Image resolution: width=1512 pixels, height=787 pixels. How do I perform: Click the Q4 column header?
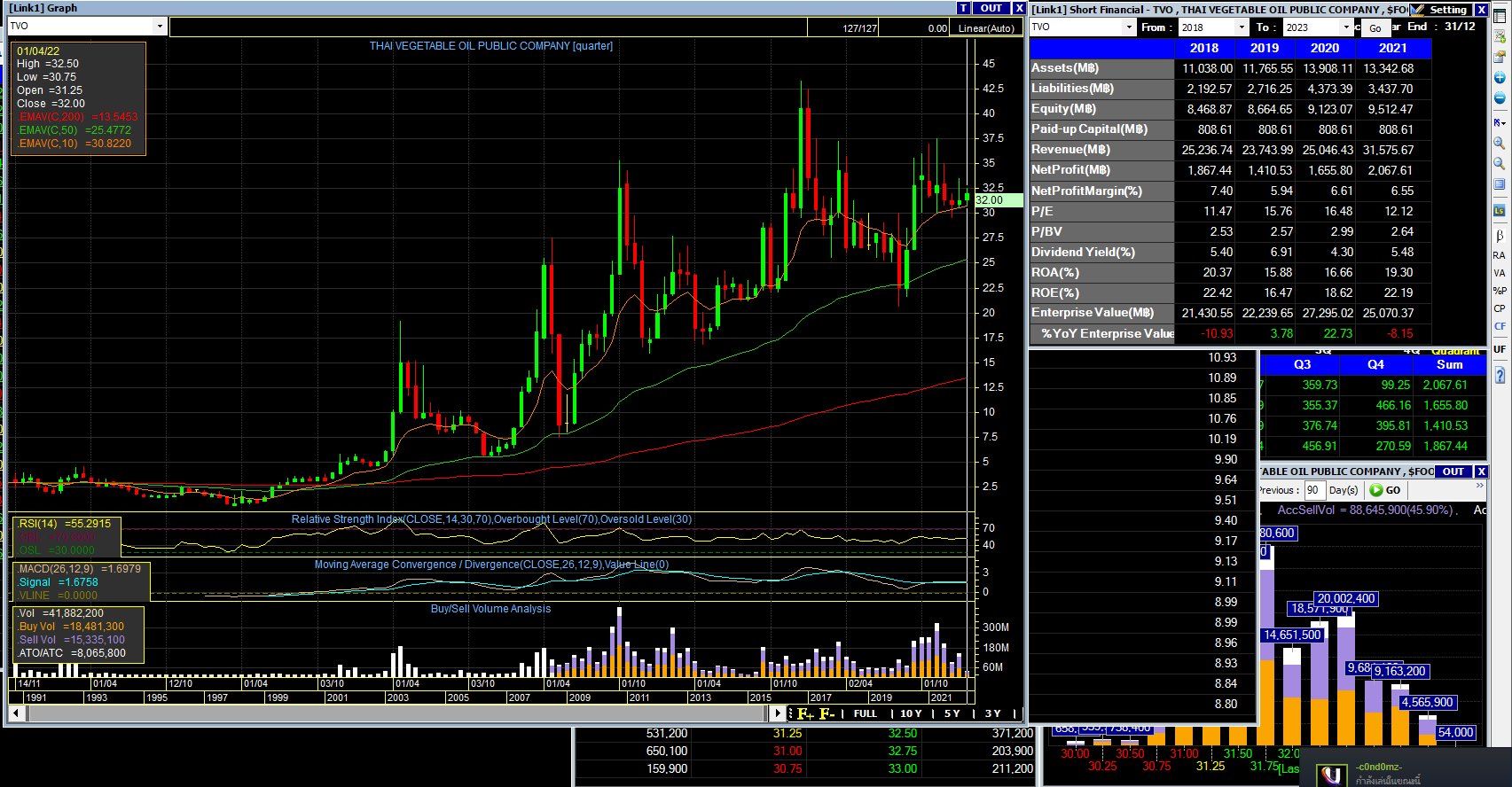point(1376,364)
